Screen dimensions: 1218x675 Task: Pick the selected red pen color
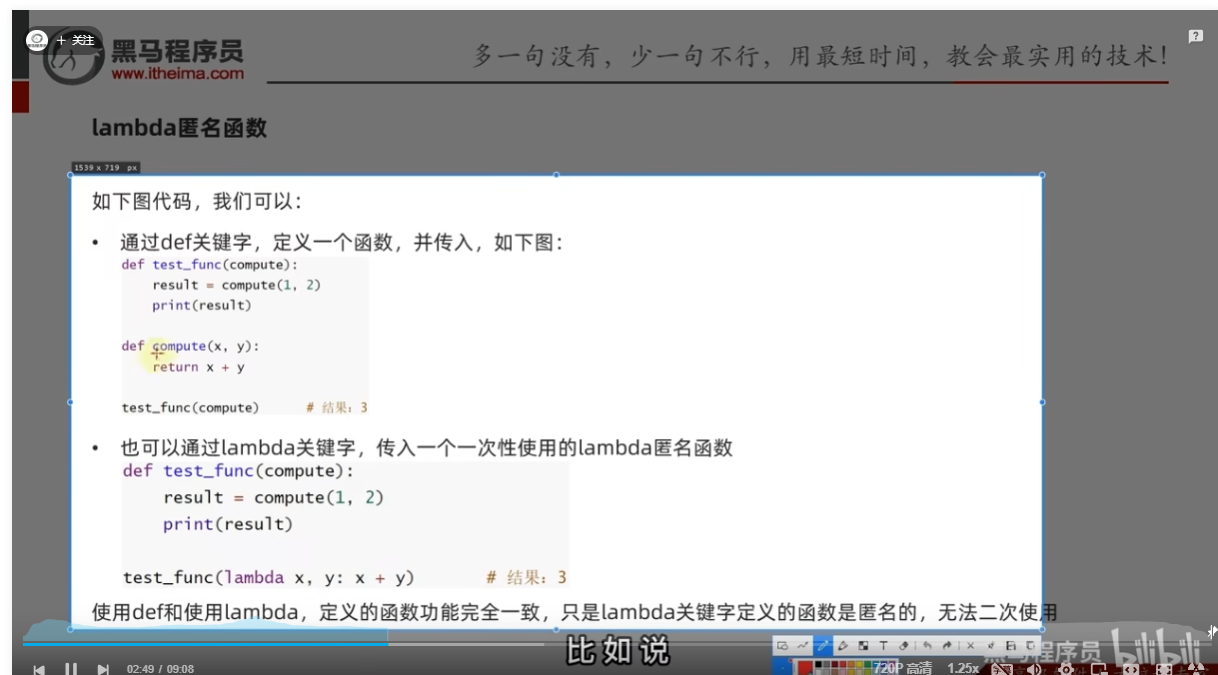(804, 667)
